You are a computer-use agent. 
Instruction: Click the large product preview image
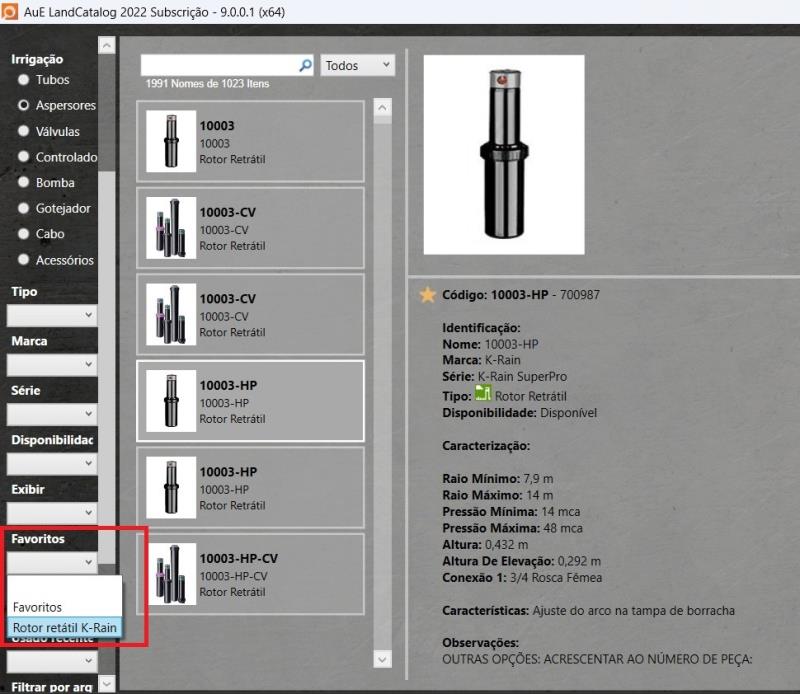click(x=503, y=155)
